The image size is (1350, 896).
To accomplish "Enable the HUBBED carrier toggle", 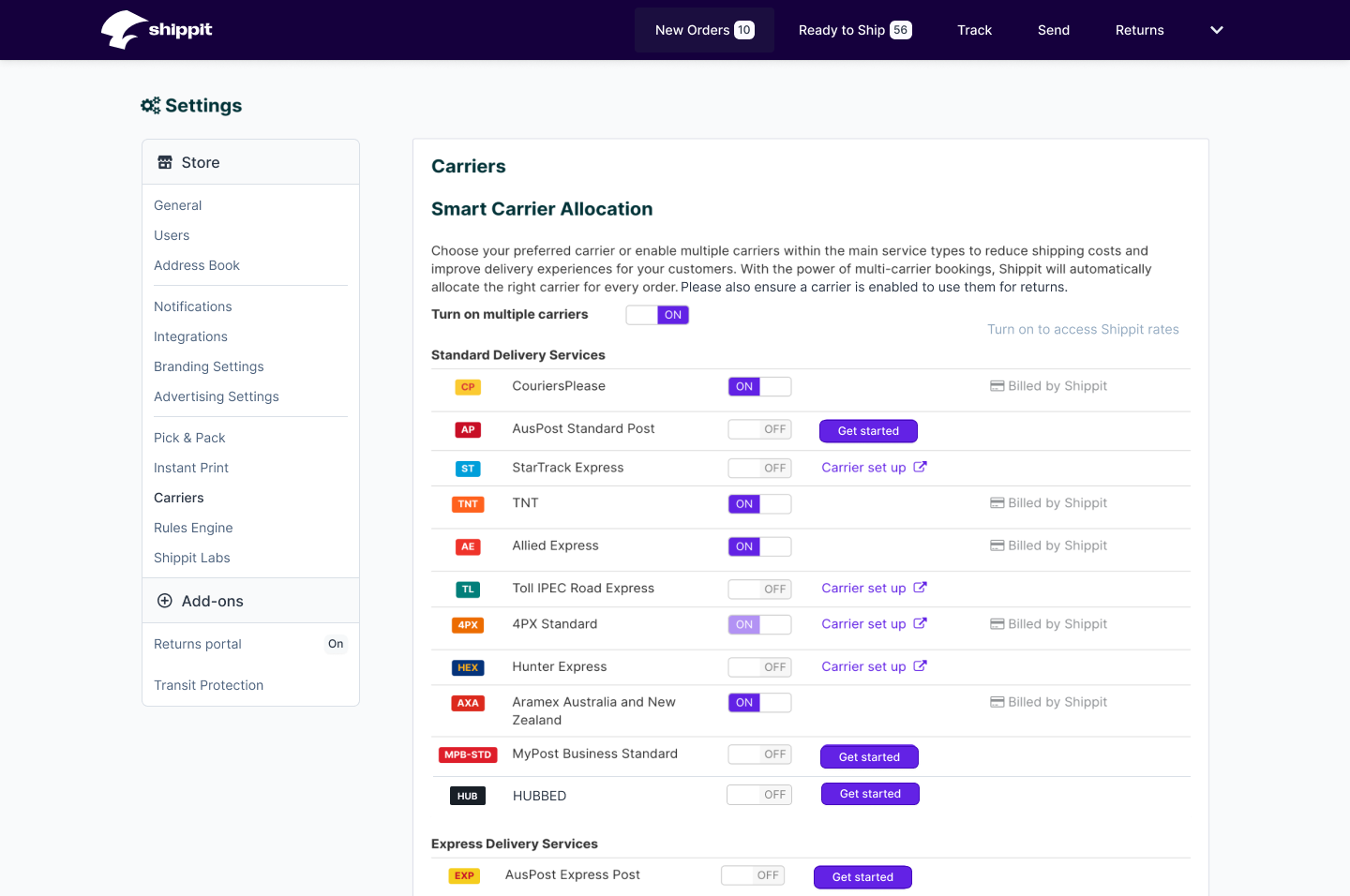I will 759,795.
